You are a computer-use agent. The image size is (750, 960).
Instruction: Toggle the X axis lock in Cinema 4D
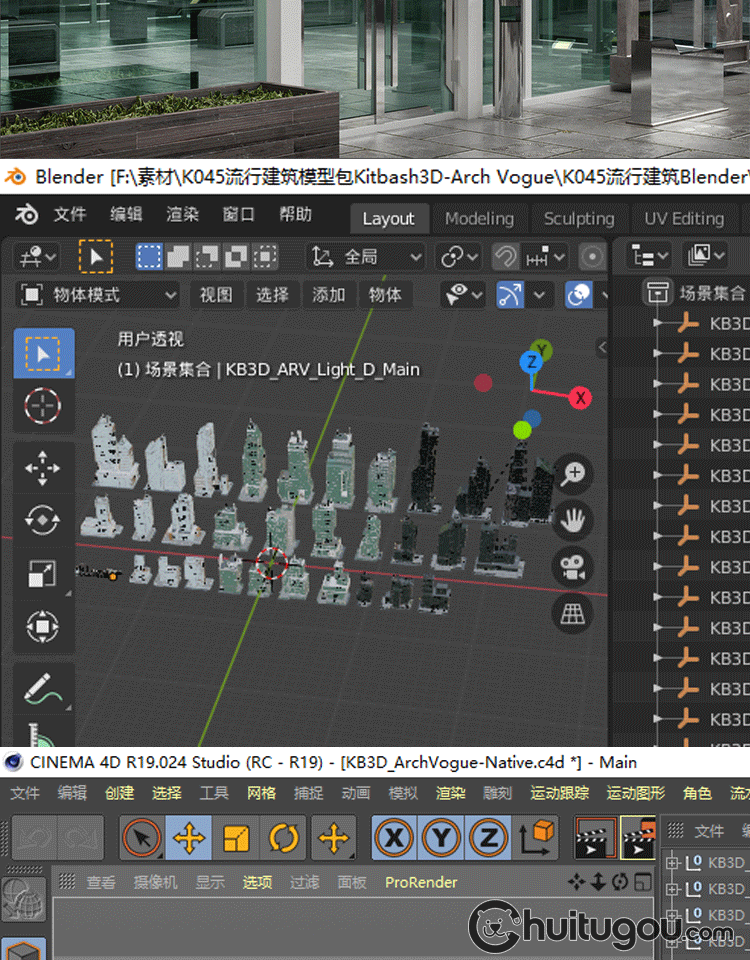click(395, 838)
